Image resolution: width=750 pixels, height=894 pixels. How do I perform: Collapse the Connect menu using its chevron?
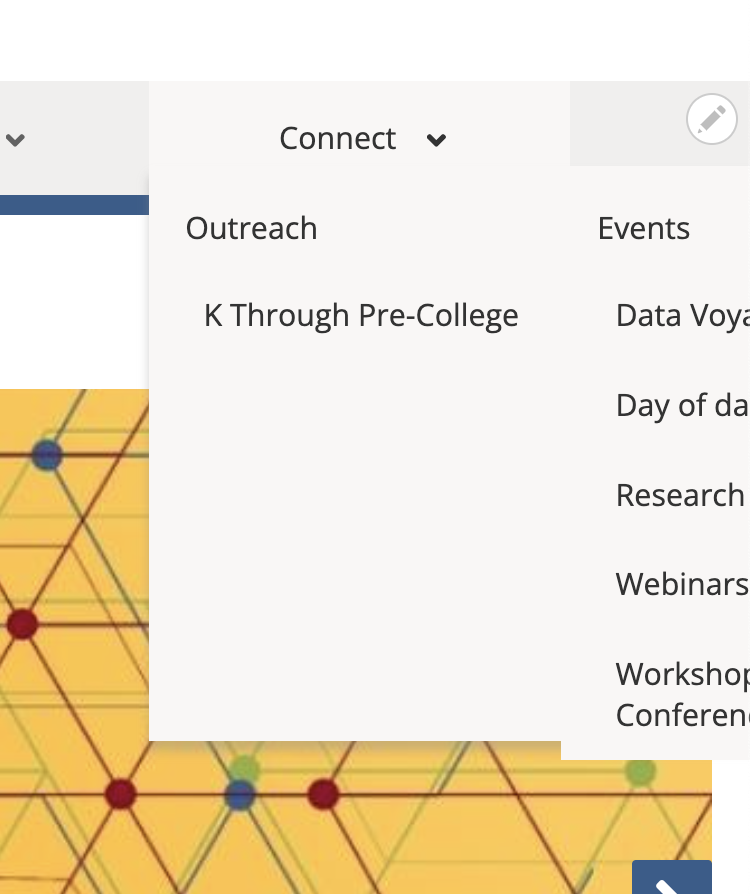click(x=436, y=140)
